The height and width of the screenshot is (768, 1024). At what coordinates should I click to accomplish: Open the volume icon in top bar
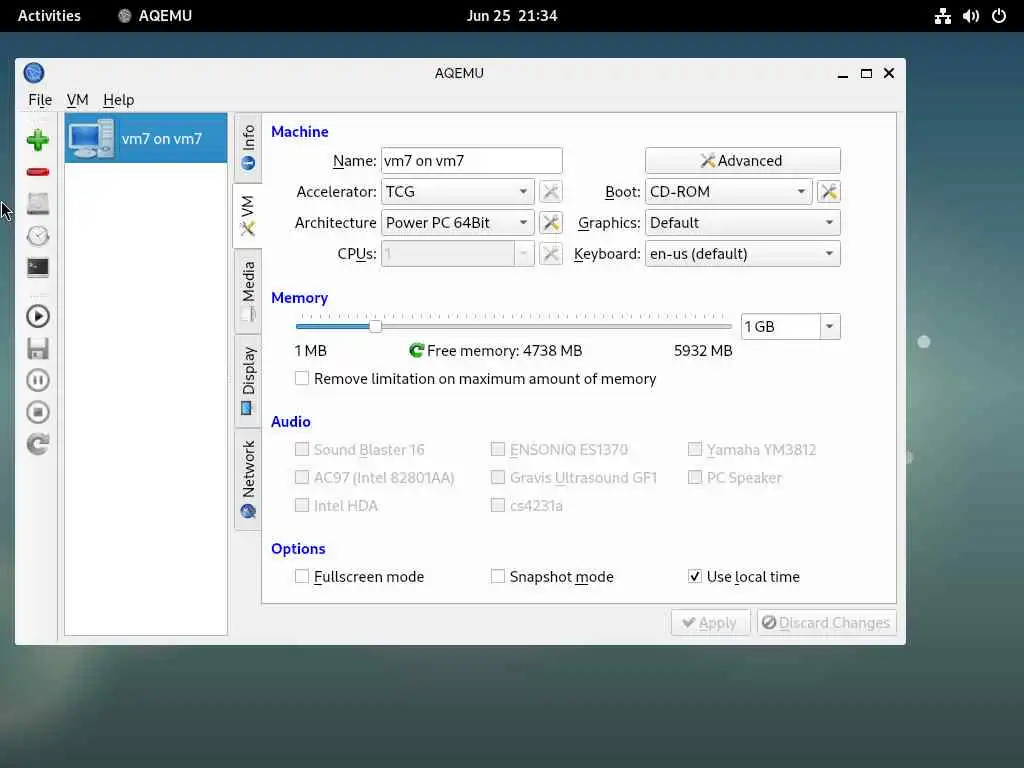click(x=970, y=16)
